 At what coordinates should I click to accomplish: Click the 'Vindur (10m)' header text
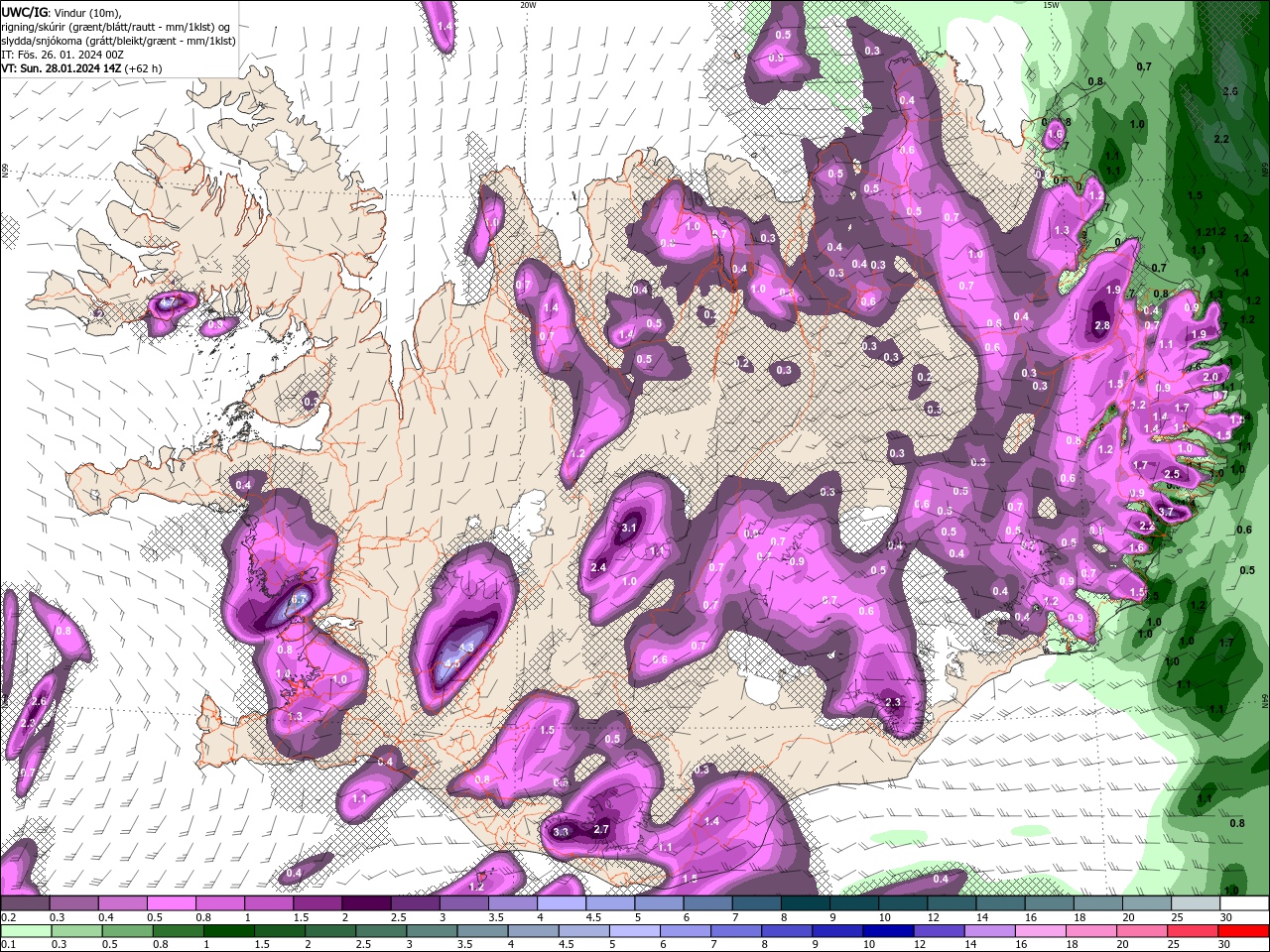click(85, 12)
